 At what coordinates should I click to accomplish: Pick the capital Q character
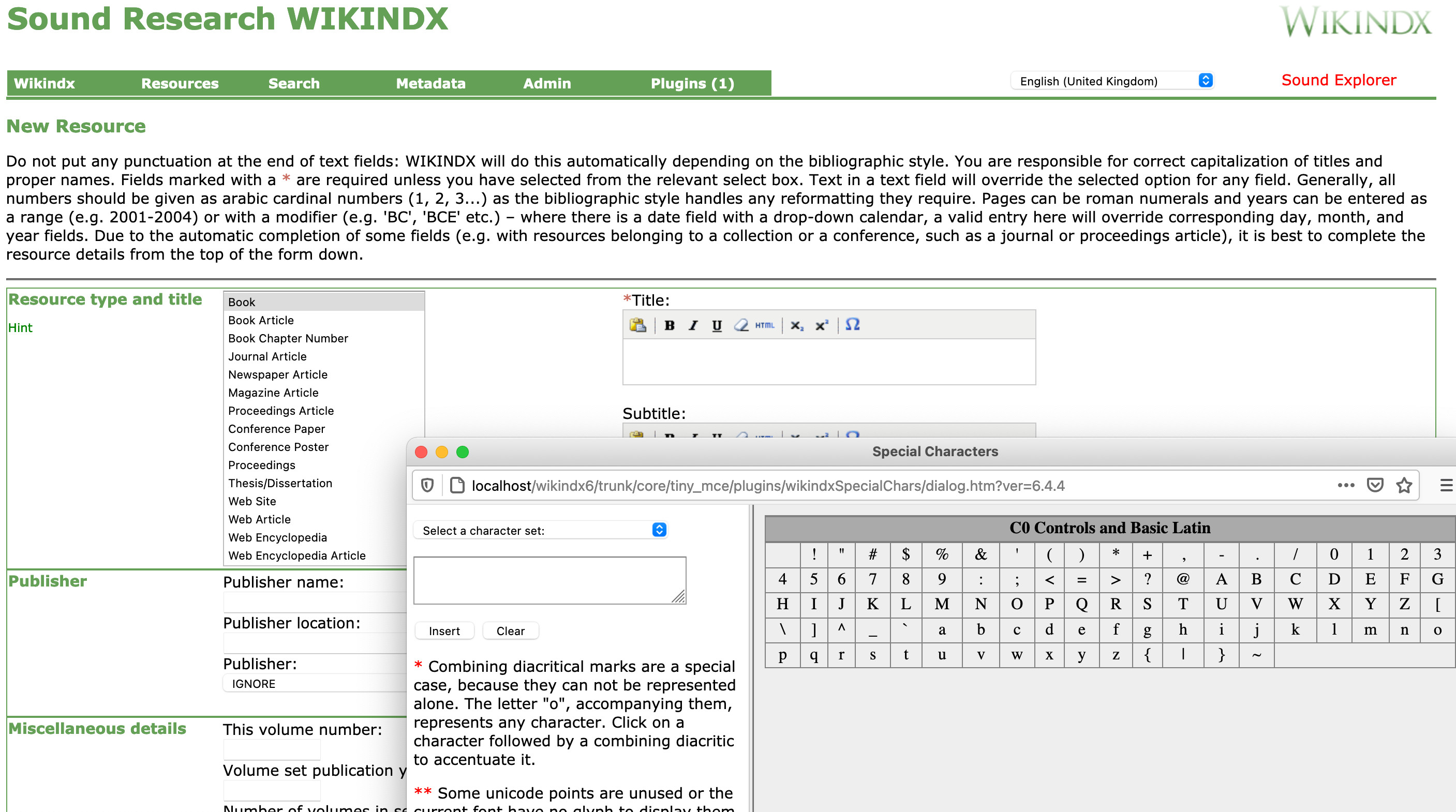[x=1082, y=604]
